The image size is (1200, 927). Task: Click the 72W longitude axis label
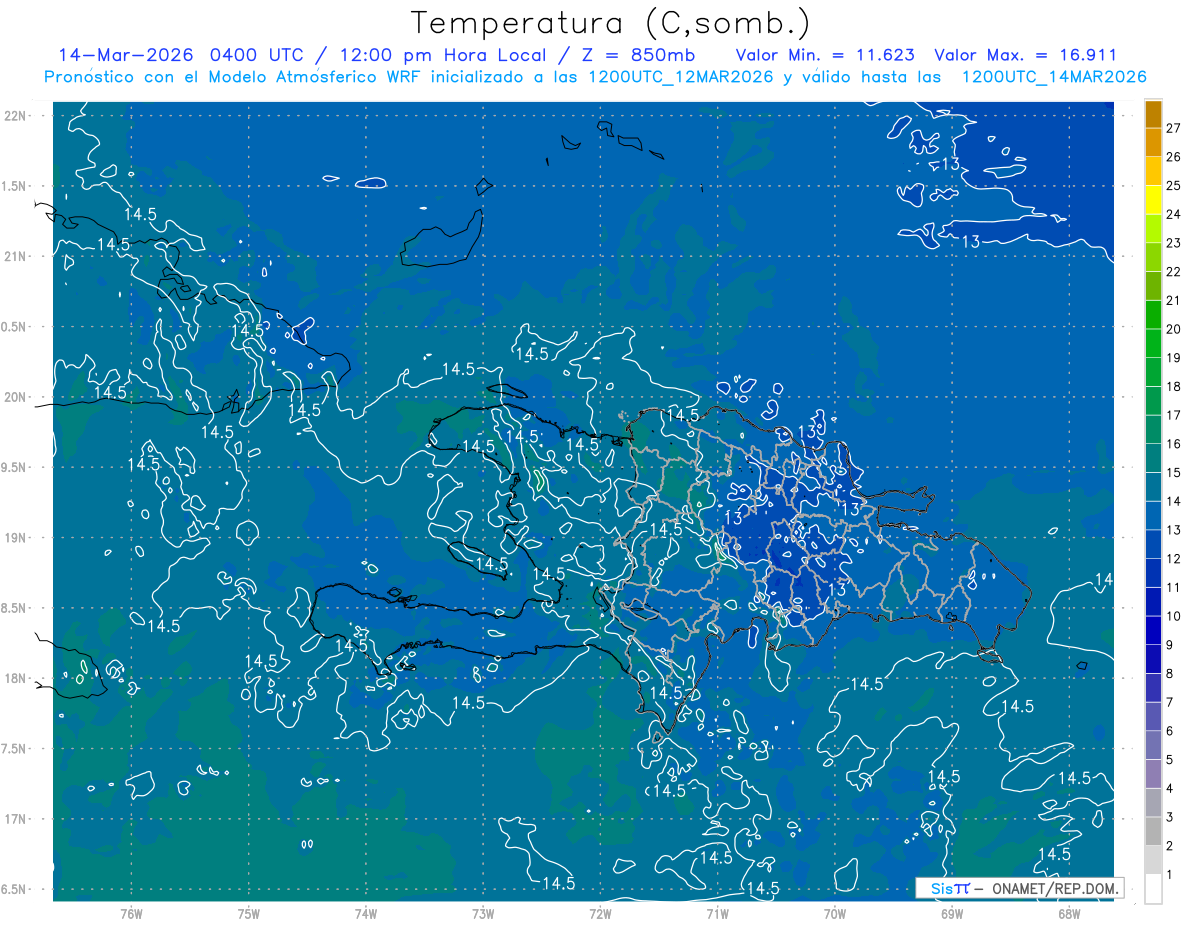[x=600, y=914]
